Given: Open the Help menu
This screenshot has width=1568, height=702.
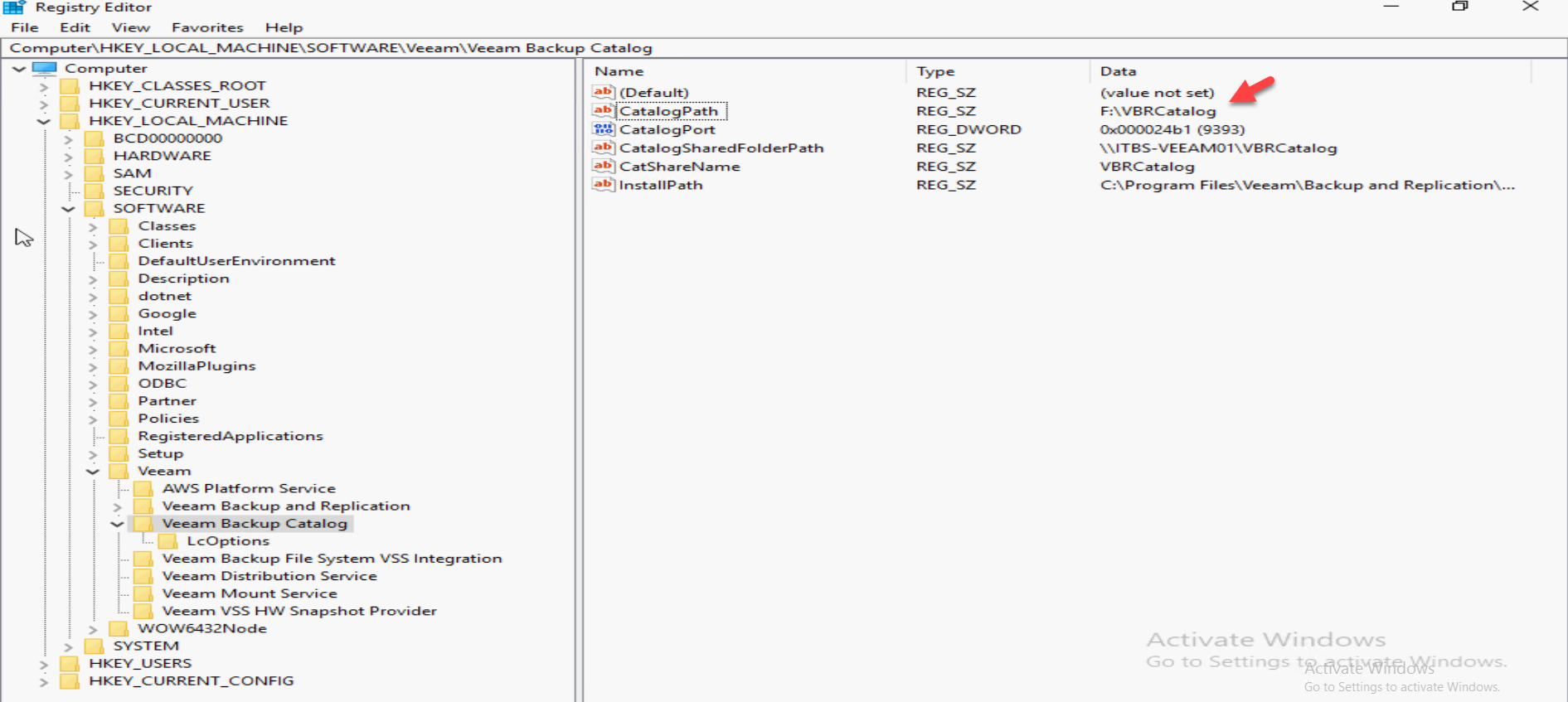Looking at the screenshot, I should (284, 27).
